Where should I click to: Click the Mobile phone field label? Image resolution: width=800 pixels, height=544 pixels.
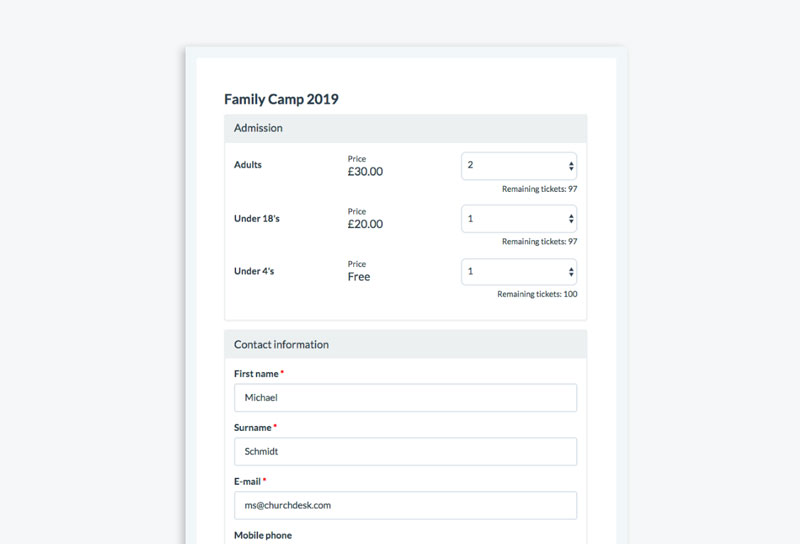(263, 536)
